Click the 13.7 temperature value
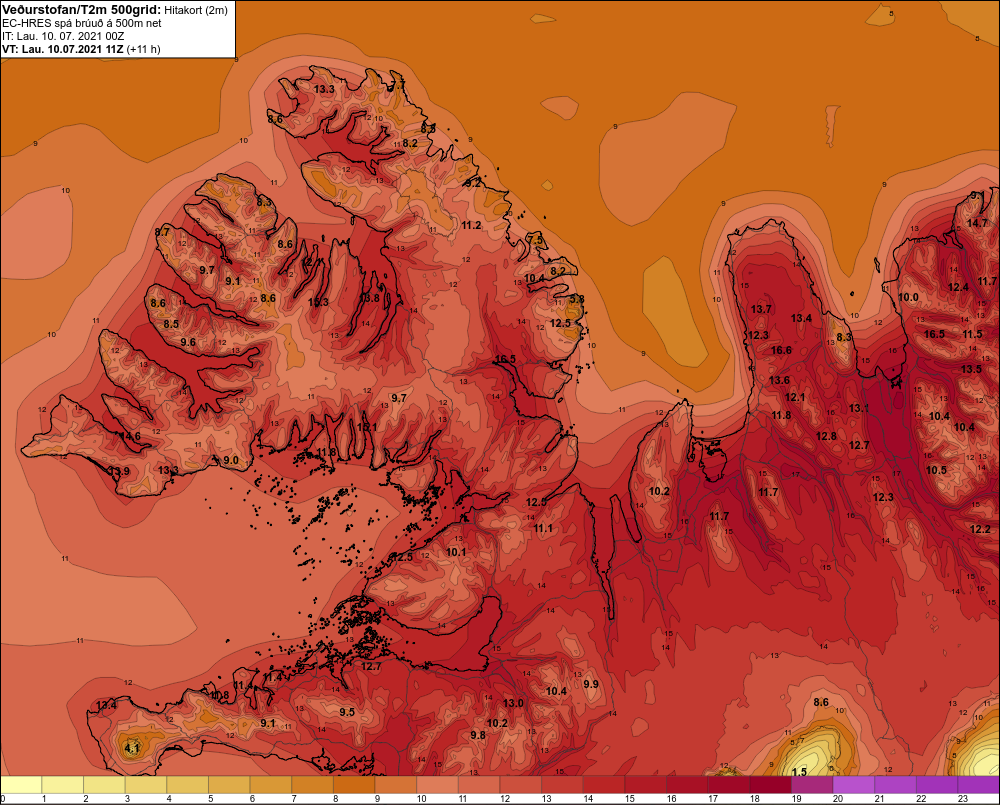The image size is (1000, 805). [x=761, y=309]
